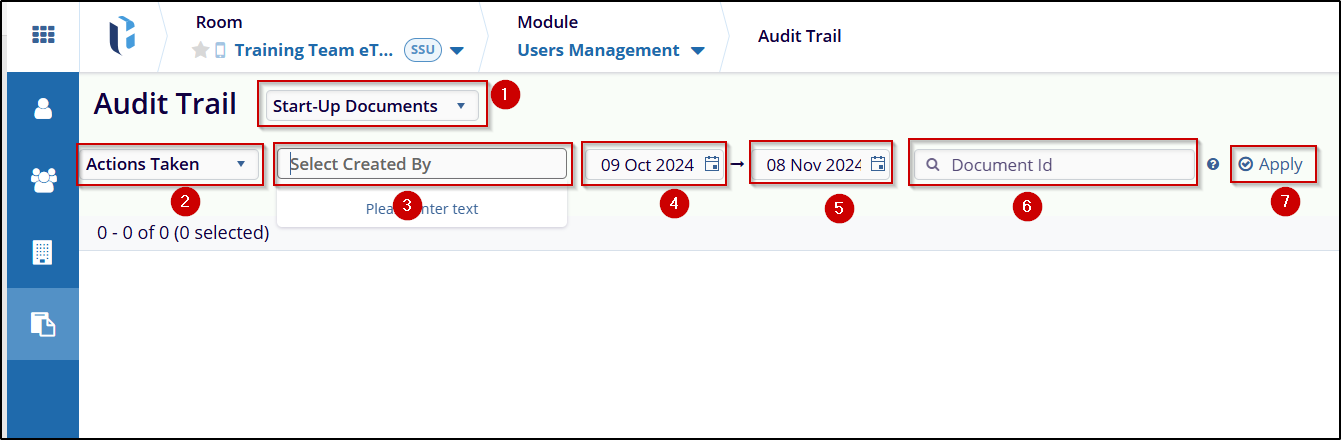Focus the Document Id search field

1055,164
